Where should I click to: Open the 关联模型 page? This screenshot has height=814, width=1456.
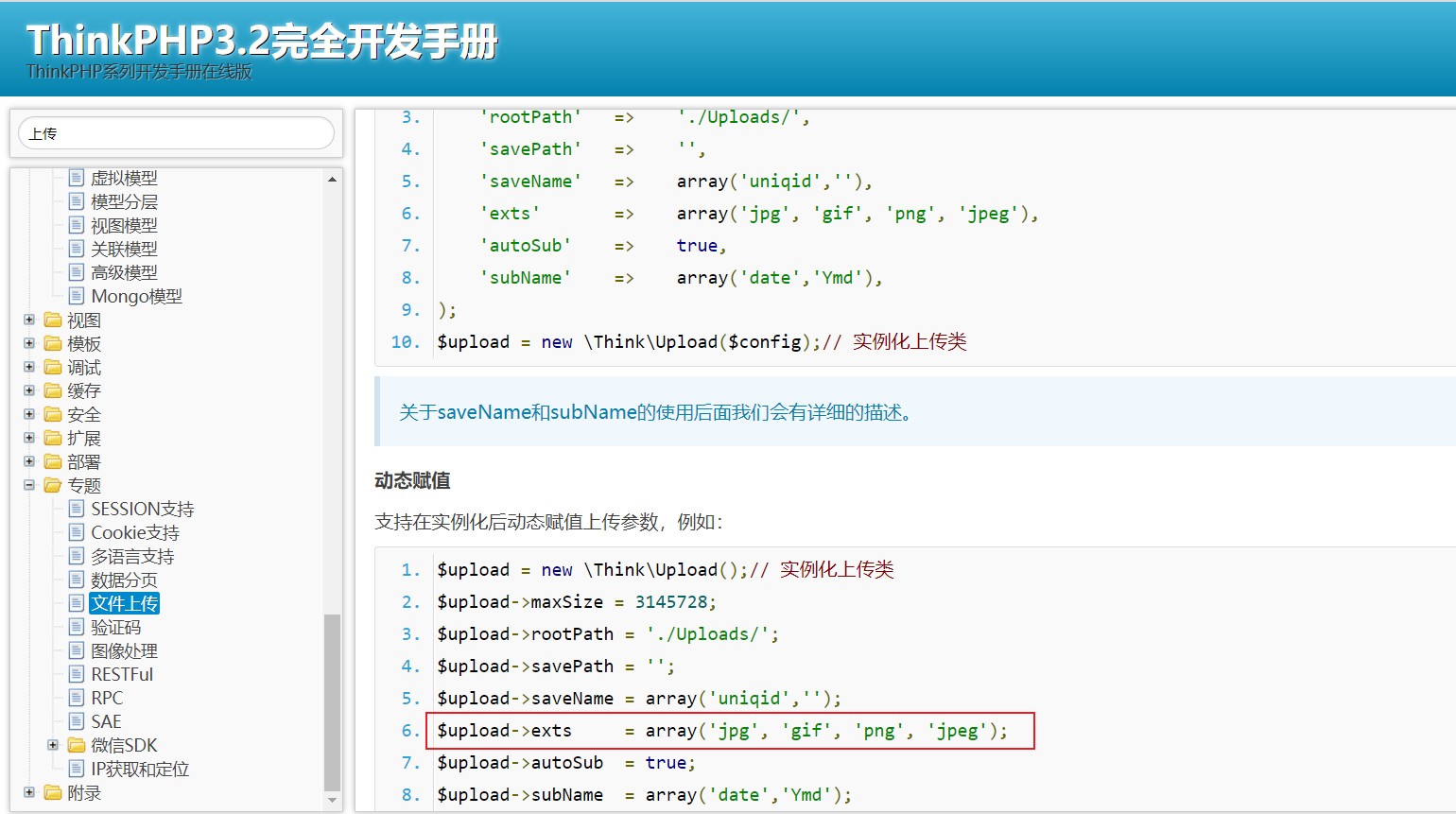coord(124,249)
